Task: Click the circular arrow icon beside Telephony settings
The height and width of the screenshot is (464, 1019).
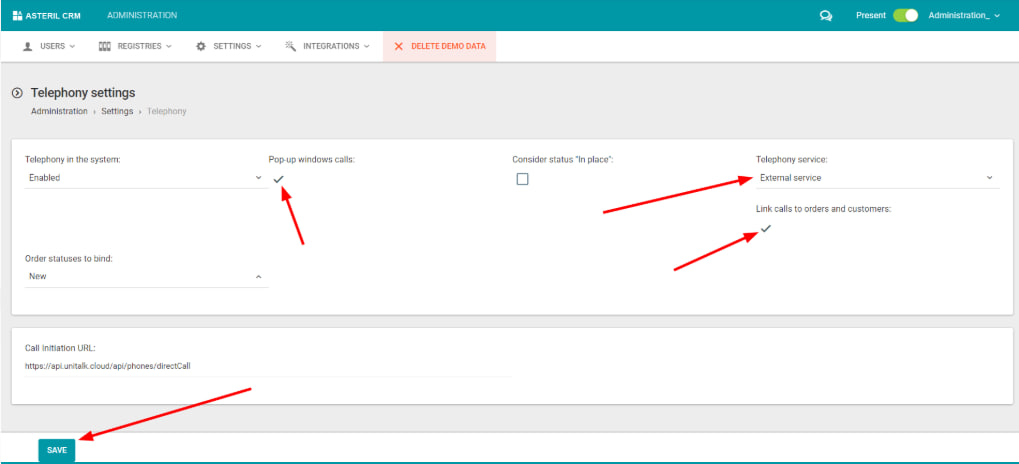Action: pyautogui.click(x=17, y=93)
